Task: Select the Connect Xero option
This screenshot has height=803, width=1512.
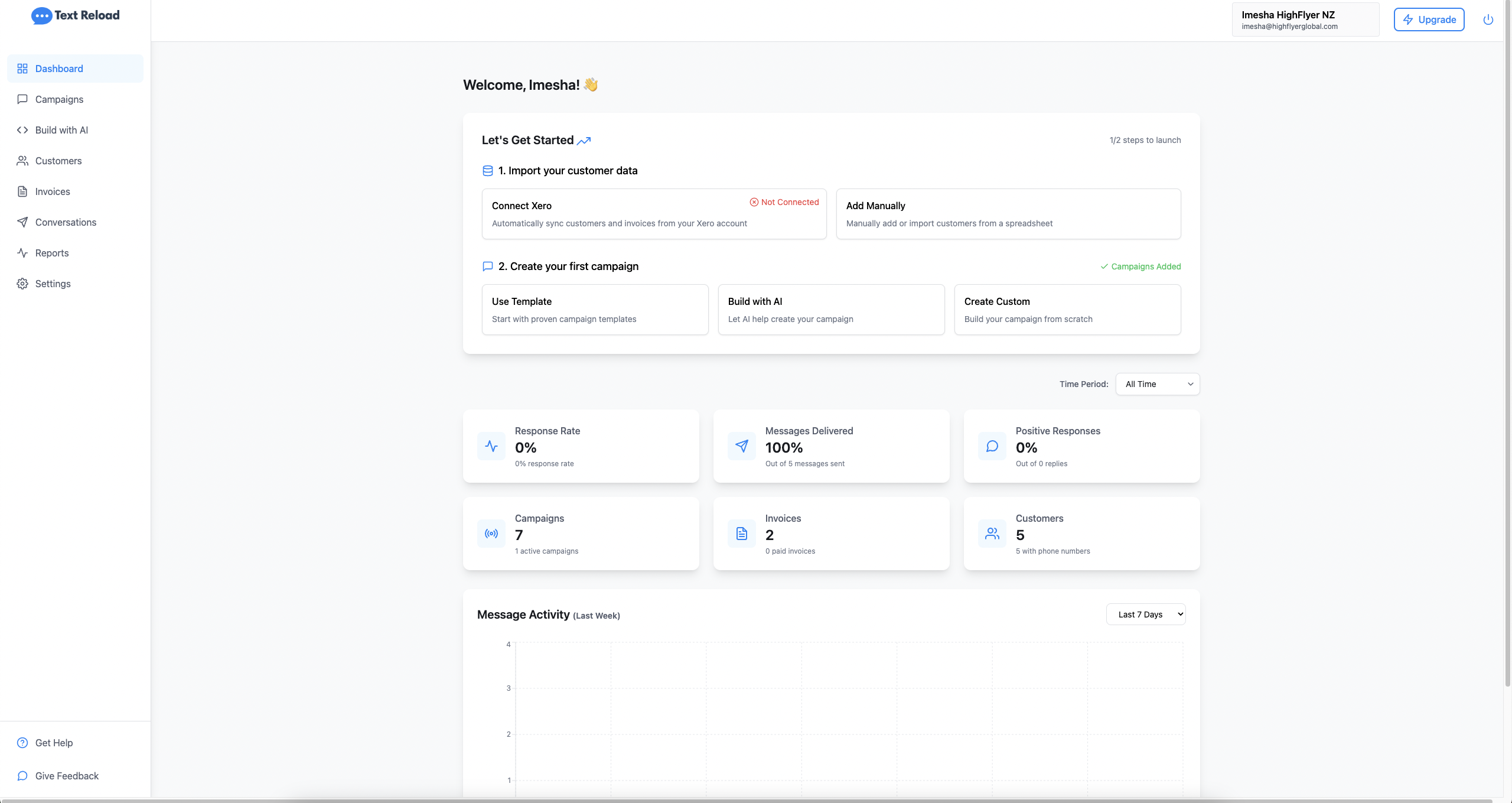Action: 653,213
